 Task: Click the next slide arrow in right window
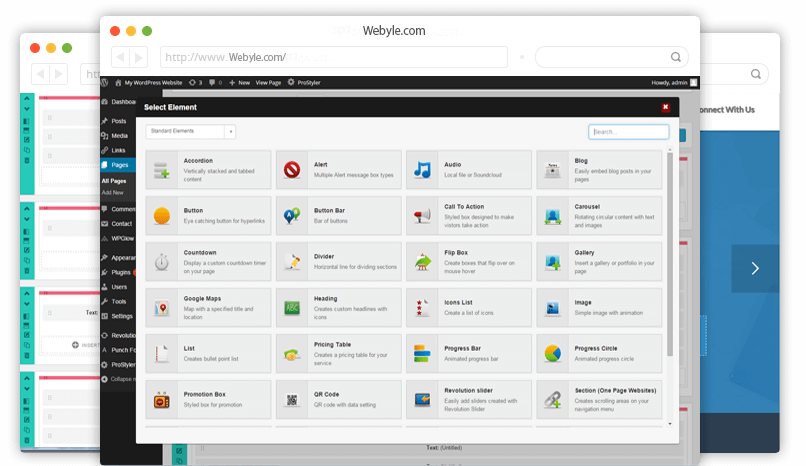point(755,268)
